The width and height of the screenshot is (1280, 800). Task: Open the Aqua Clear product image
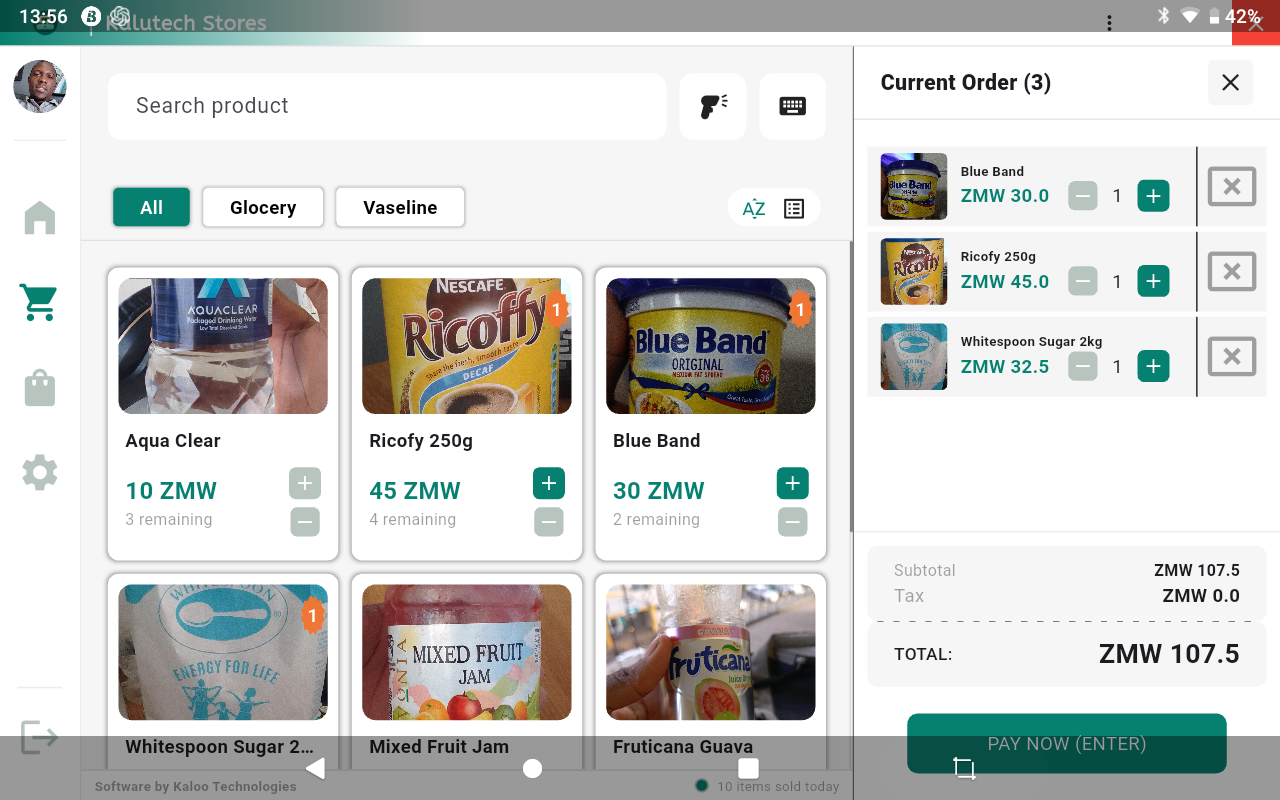223,346
